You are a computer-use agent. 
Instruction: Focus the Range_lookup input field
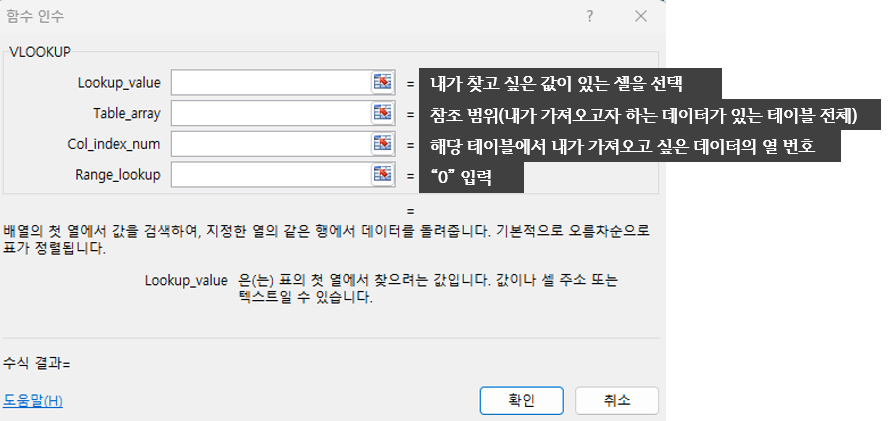(x=271, y=174)
